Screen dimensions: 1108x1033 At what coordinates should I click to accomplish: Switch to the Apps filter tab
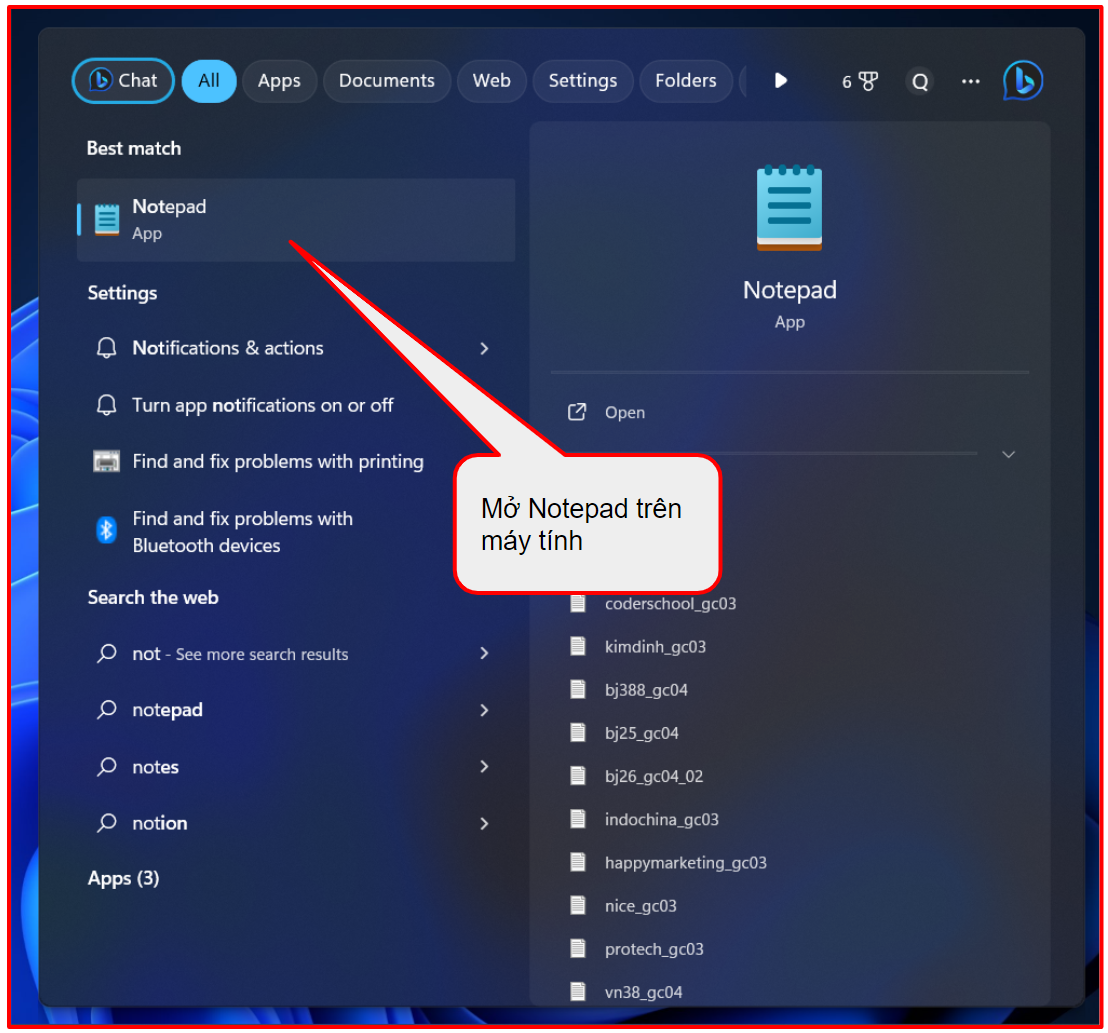click(279, 81)
